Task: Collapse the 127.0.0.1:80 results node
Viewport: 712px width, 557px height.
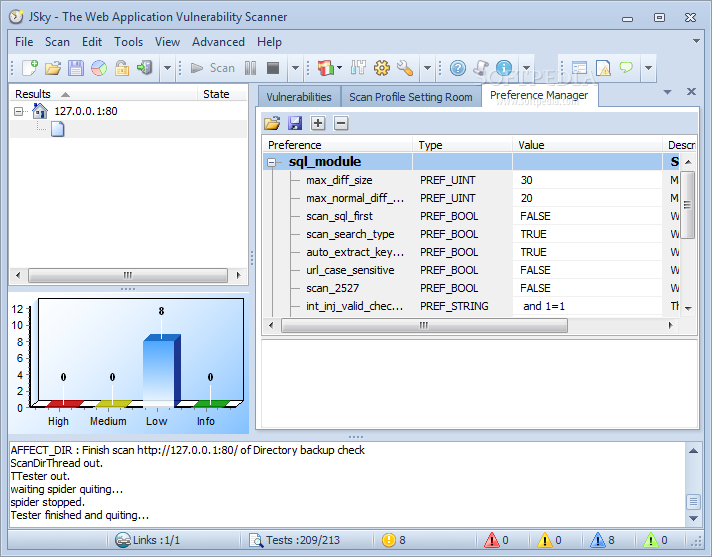Action: pyautogui.click(x=18, y=111)
